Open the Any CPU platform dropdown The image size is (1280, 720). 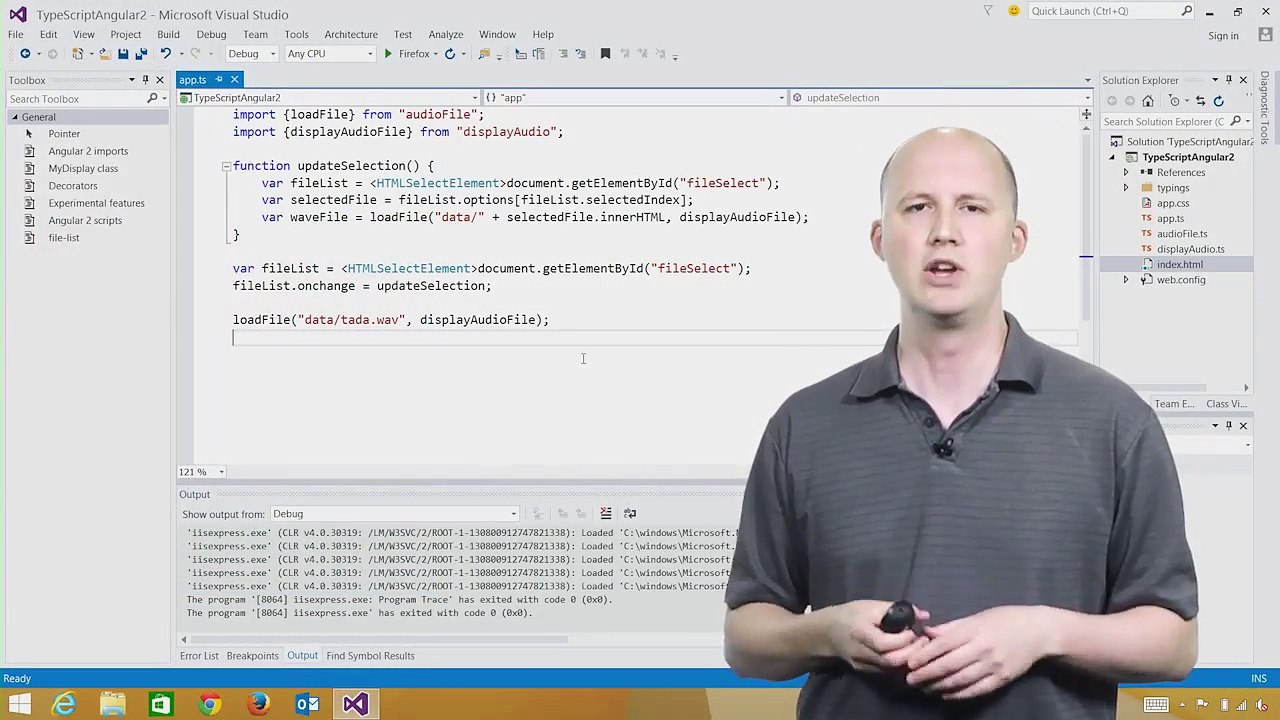tap(370, 54)
